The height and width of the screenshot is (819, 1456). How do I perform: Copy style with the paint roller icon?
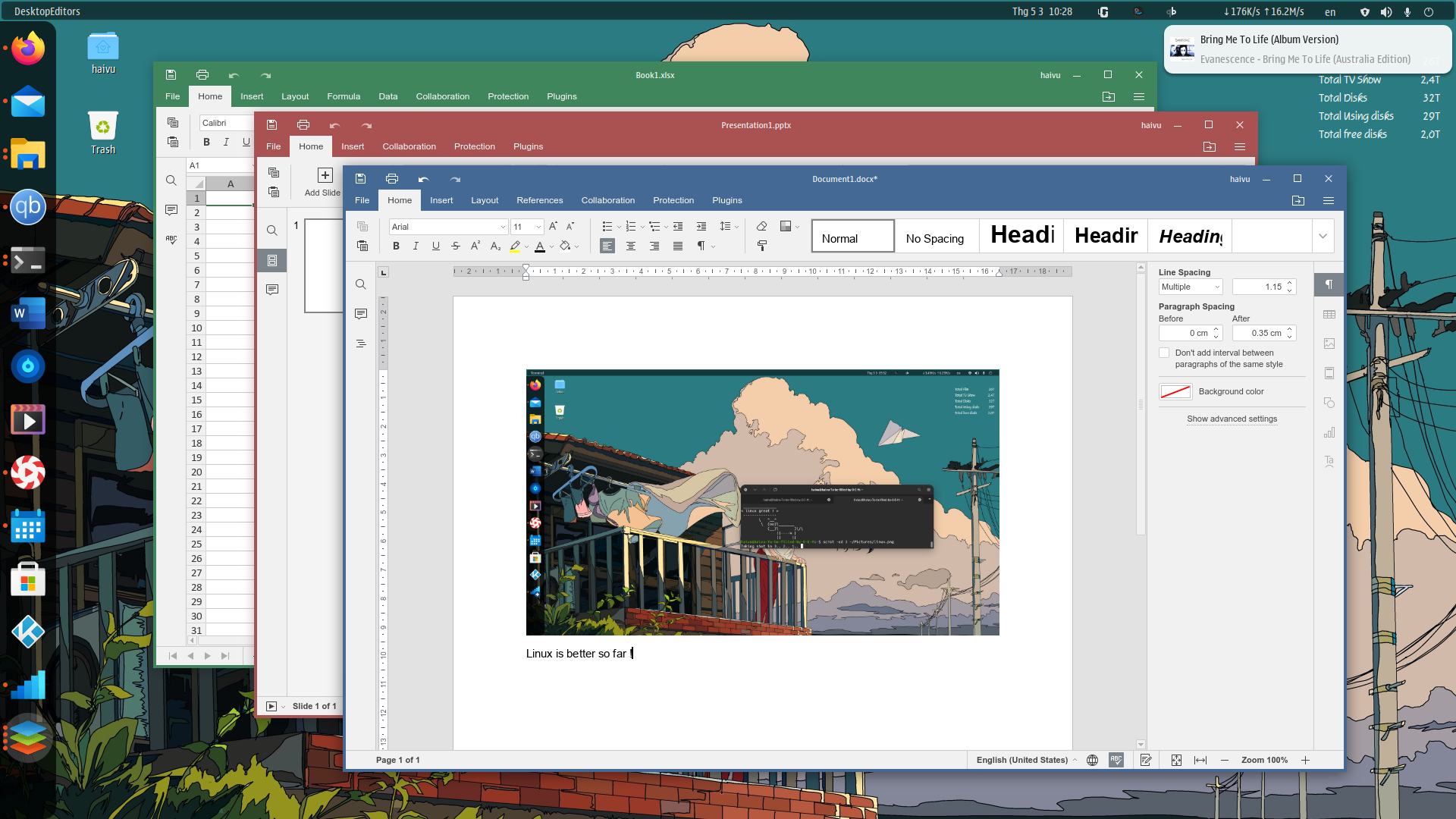762,246
